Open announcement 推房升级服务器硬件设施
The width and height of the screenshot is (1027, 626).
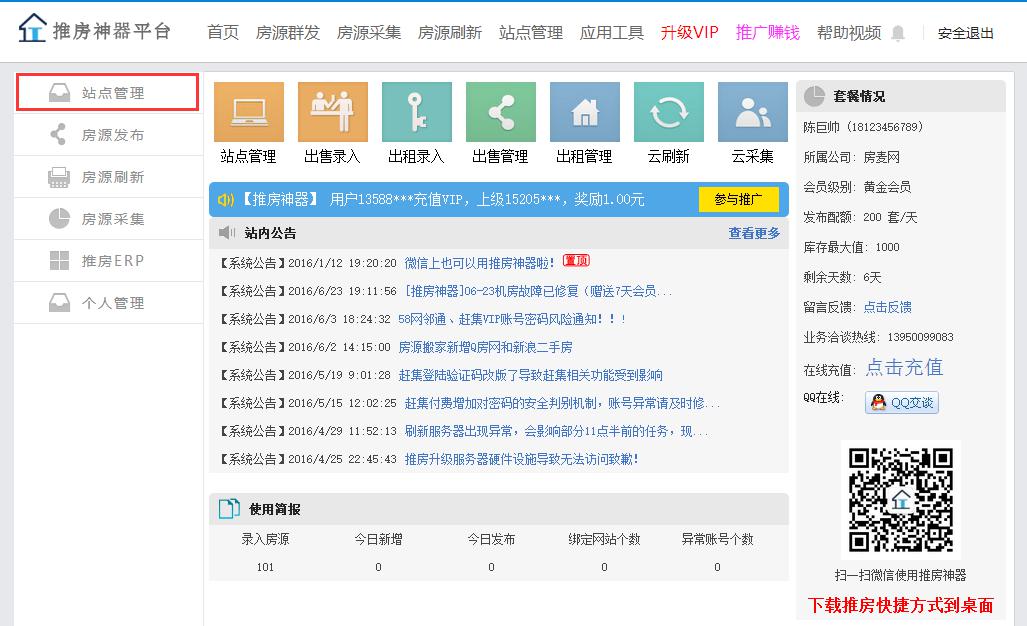[x=521, y=459]
